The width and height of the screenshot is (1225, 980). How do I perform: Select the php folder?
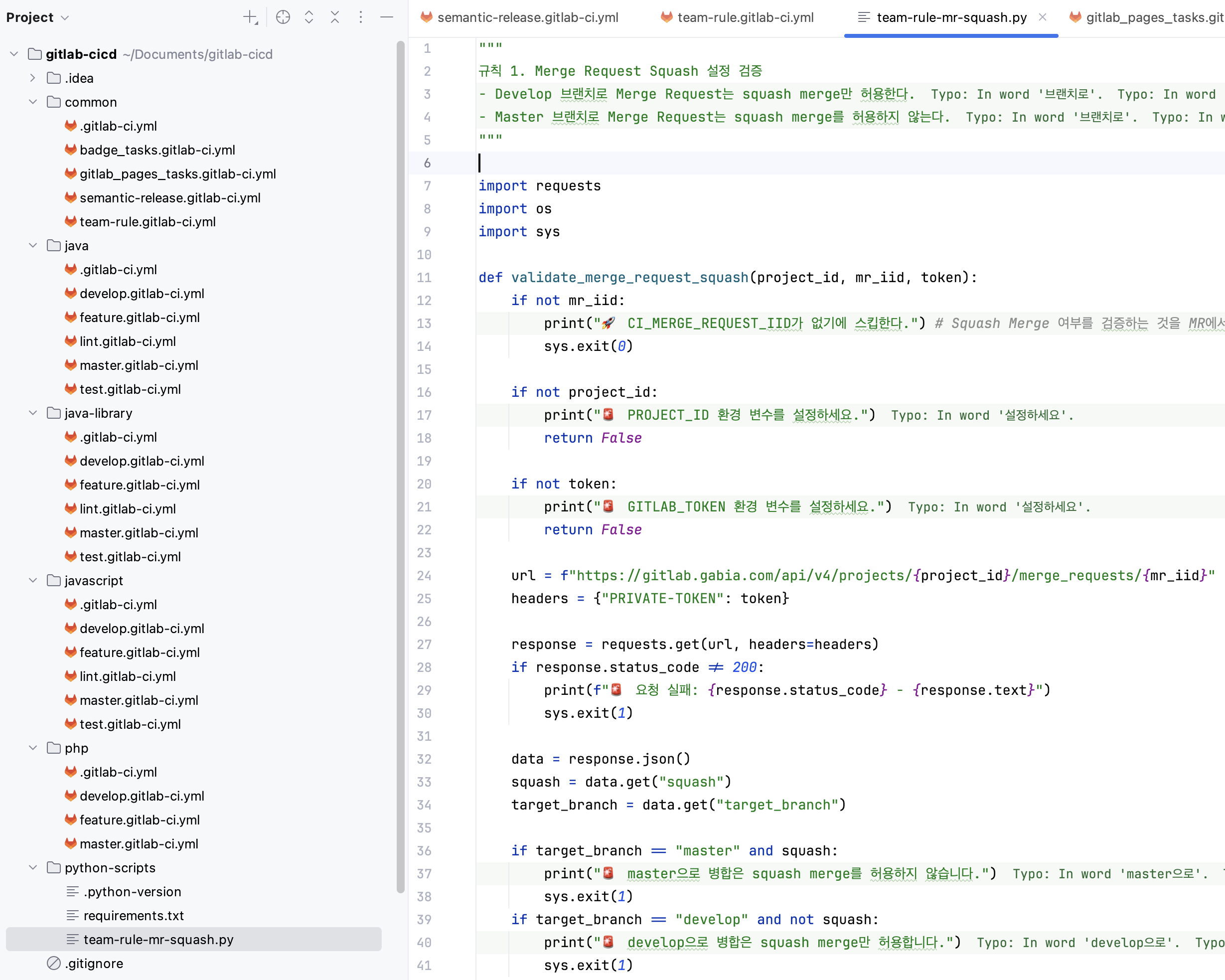[x=76, y=748]
